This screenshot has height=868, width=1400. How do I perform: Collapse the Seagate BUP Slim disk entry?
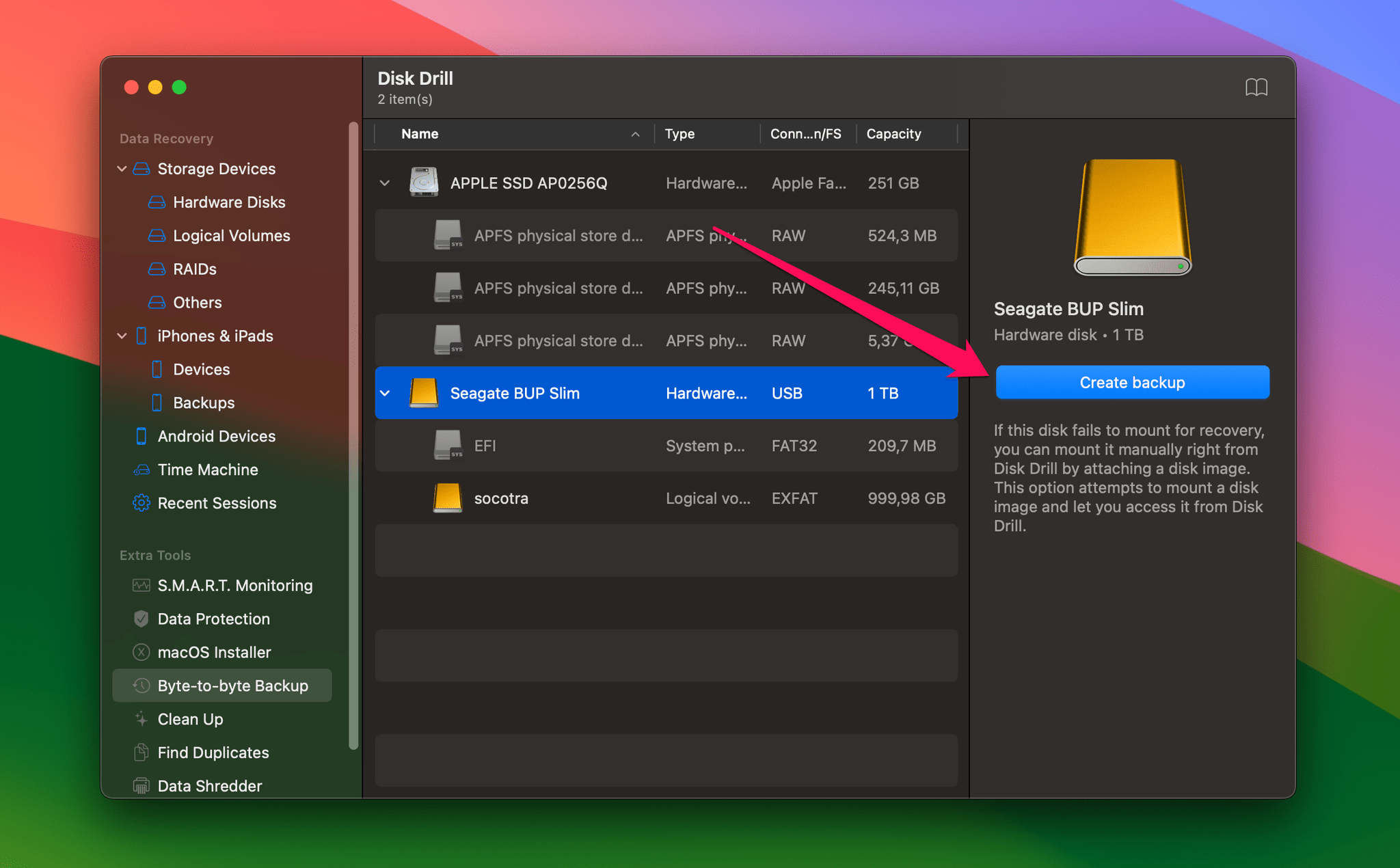[x=385, y=393]
